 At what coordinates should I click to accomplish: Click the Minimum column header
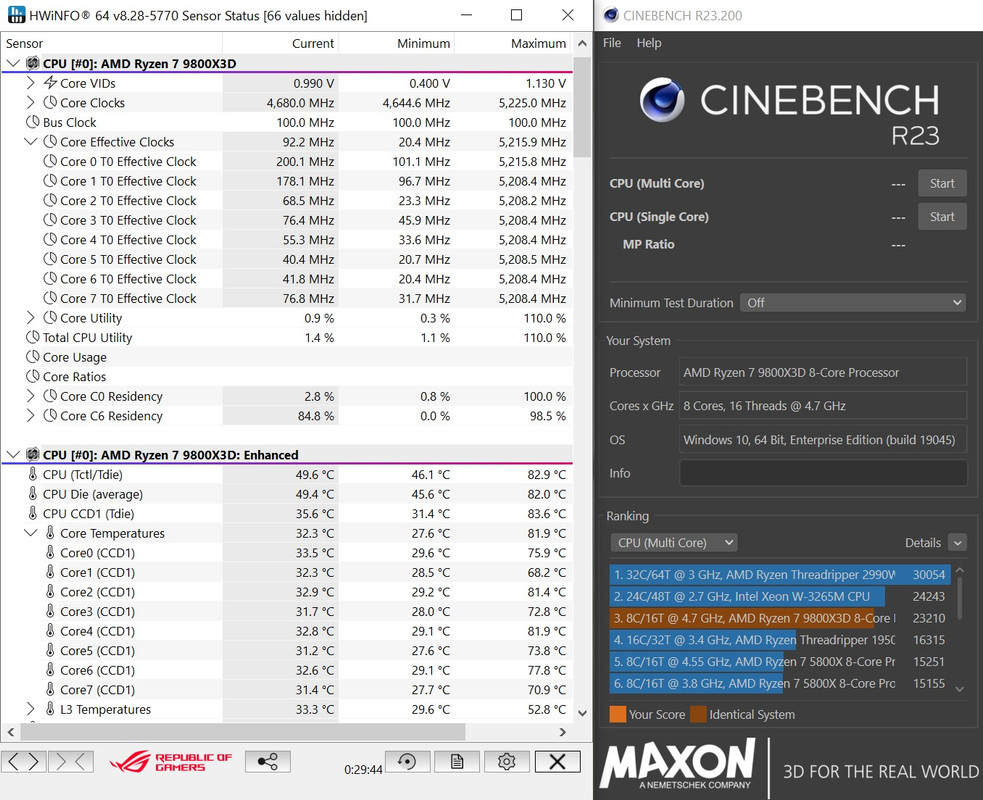tap(396, 43)
